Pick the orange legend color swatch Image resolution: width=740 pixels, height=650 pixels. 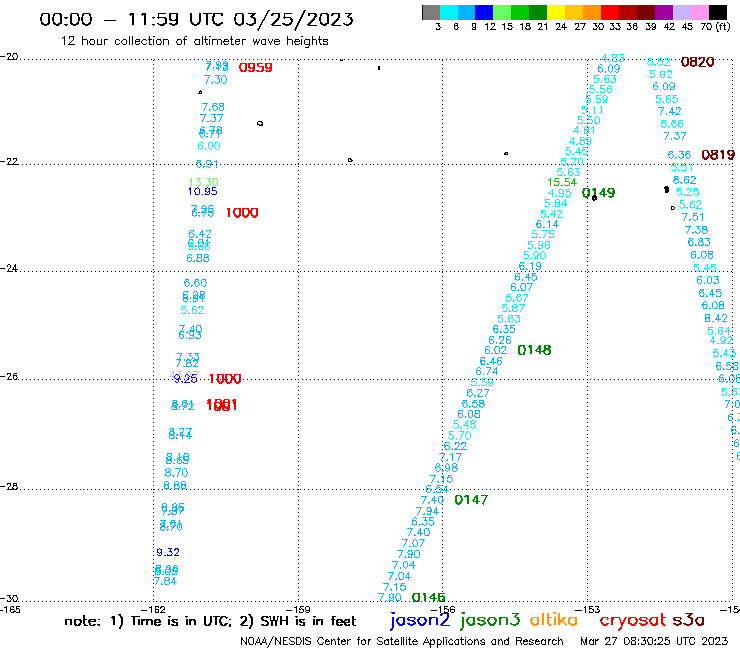(x=591, y=13)
